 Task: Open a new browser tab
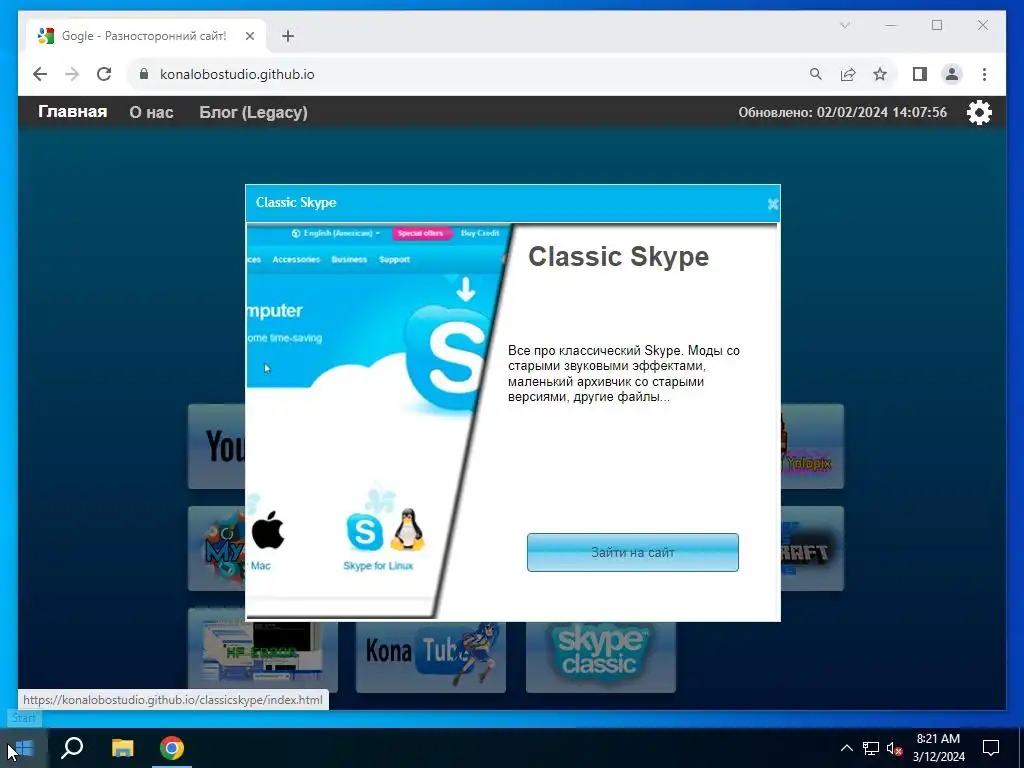[288, 36]
